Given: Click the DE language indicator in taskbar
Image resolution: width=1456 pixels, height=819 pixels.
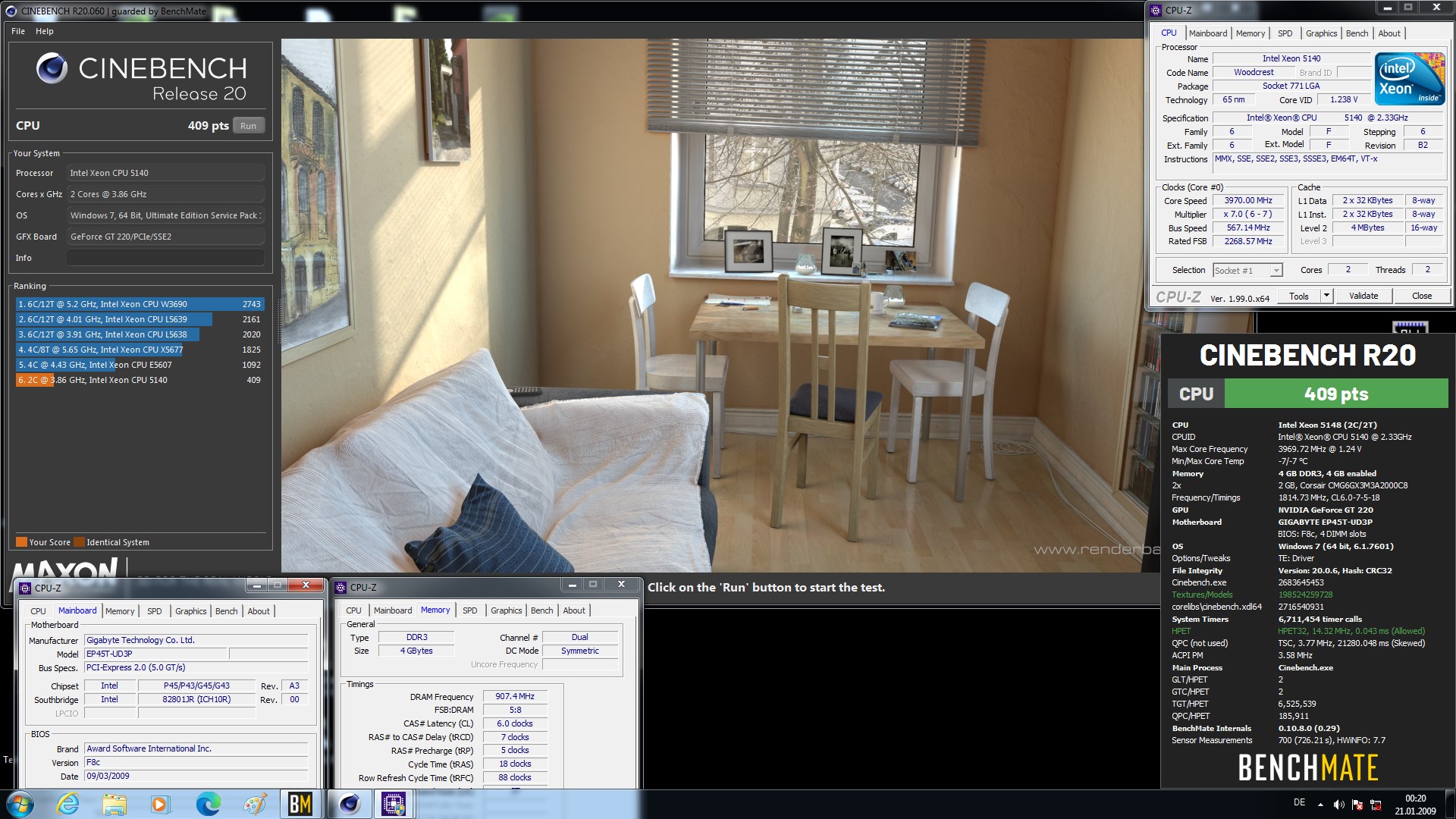Looking at the screenshot, I should coord(1299,802).
